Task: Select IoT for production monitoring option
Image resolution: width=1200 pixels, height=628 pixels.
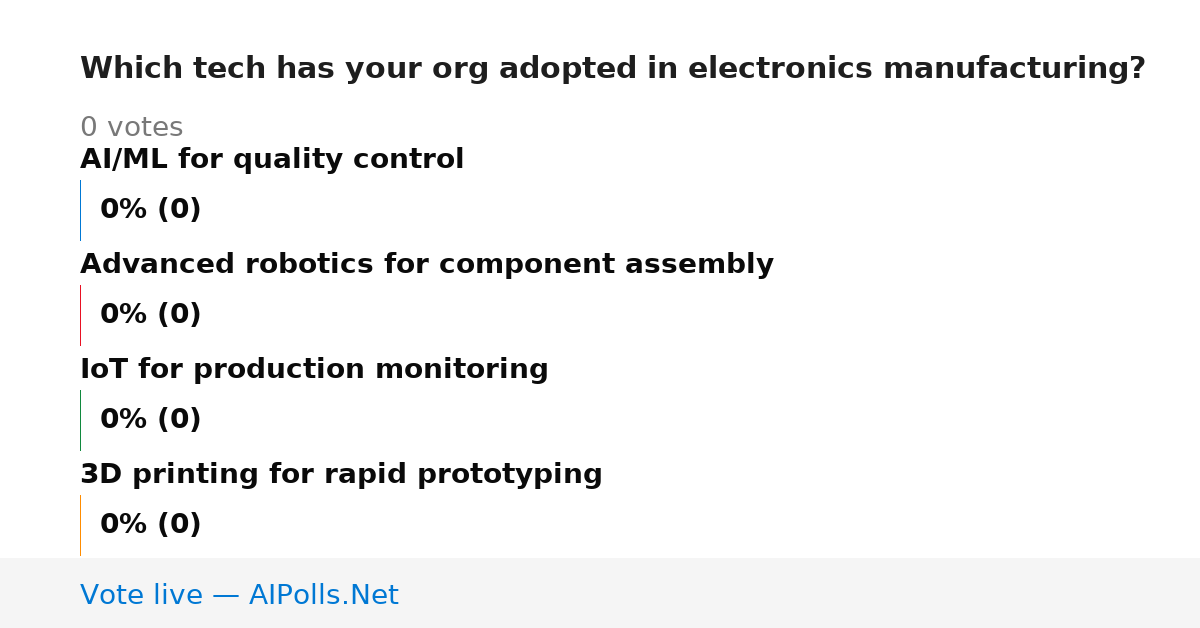Action: [x=314, y=370]
